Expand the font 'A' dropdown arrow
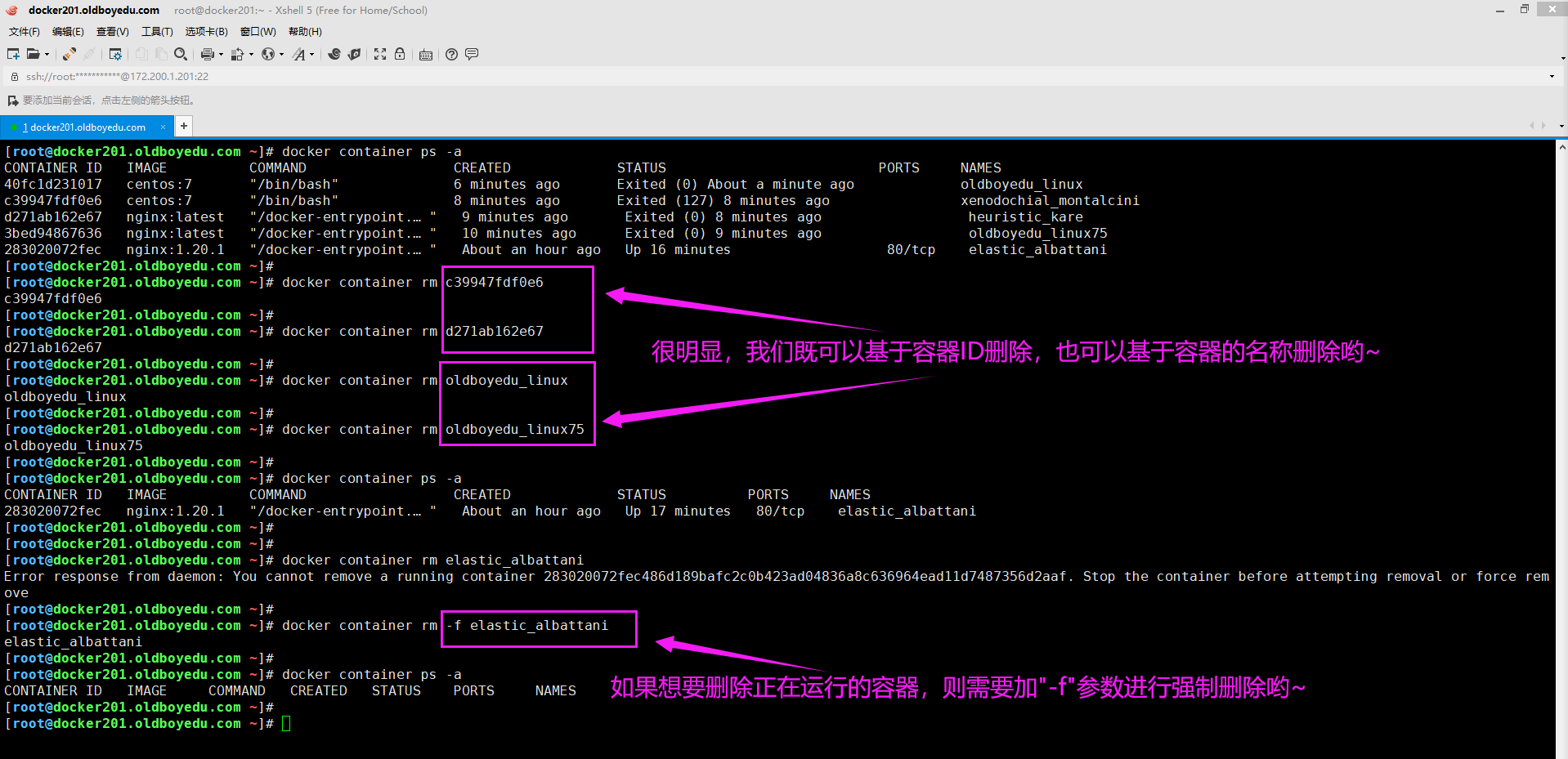Viewport: 1568px width, 759px height. pyautogui.click(x=311, y=55)
